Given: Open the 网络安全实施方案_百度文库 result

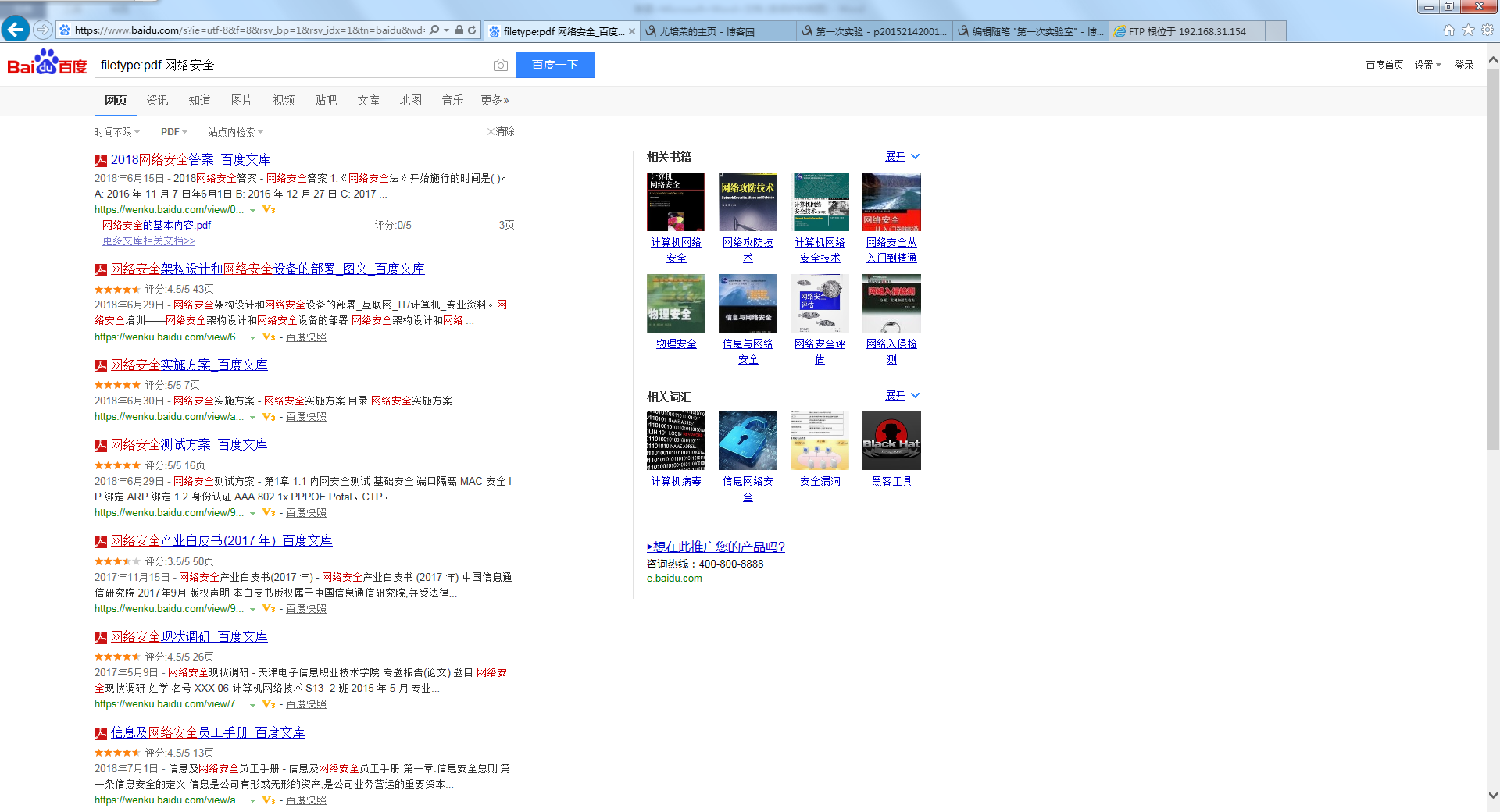Looking at the screenshot, I should [189, 365].
